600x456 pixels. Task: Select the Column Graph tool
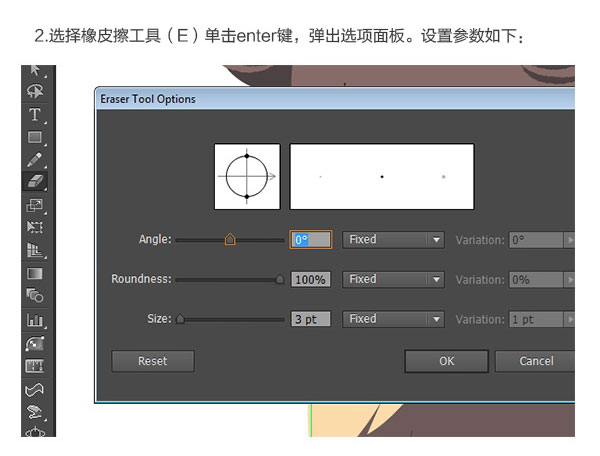[x=35, y=320]
